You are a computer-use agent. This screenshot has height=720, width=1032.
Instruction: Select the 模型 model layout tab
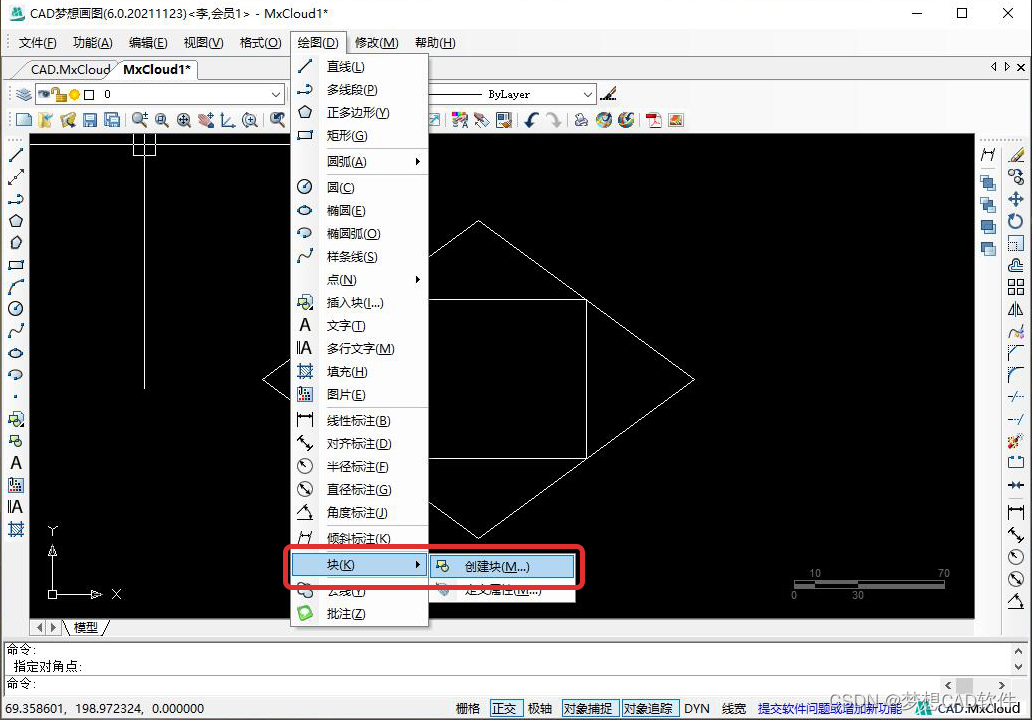click(x=86, y=627)
